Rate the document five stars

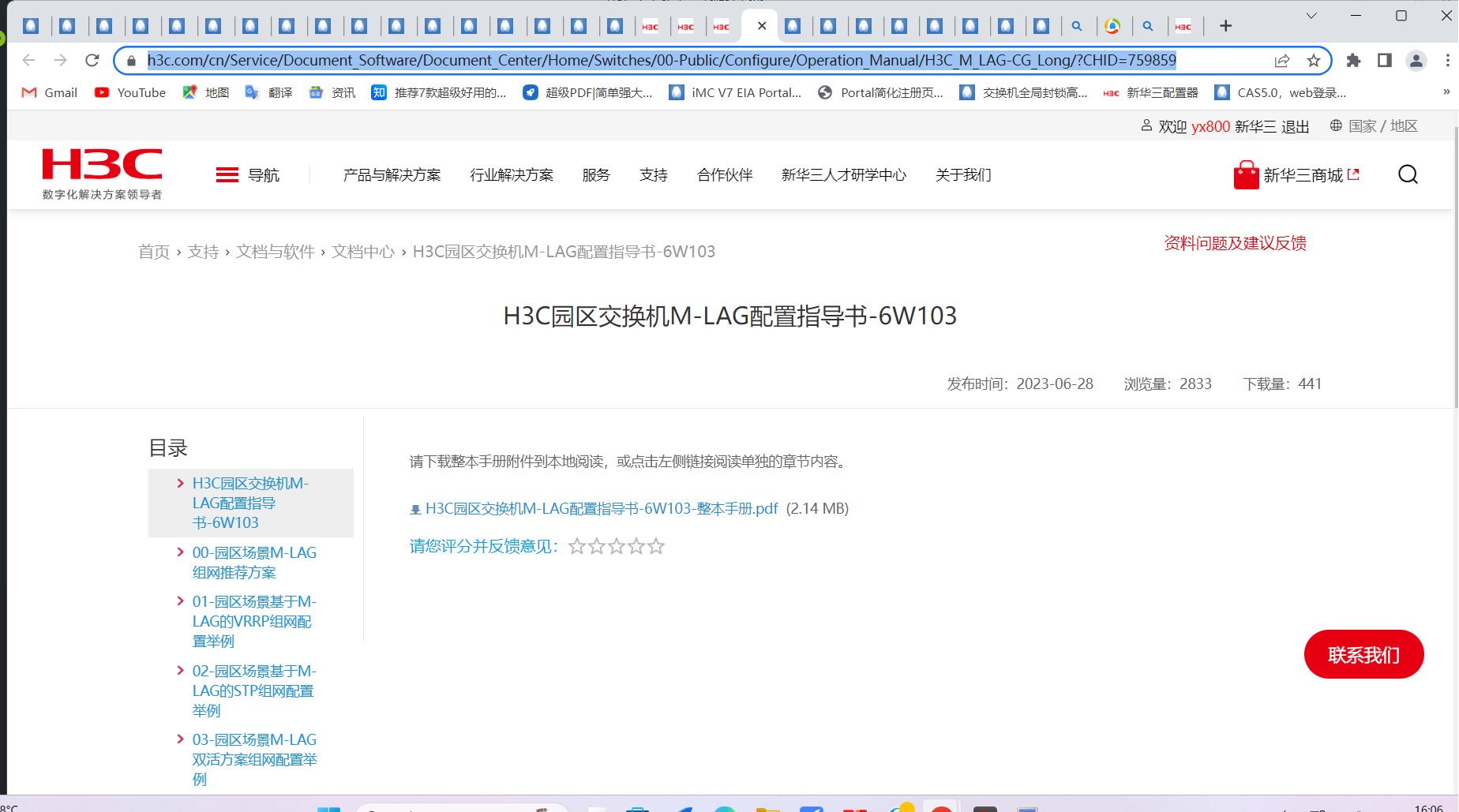pyautogui.click(x=656, y=546)
